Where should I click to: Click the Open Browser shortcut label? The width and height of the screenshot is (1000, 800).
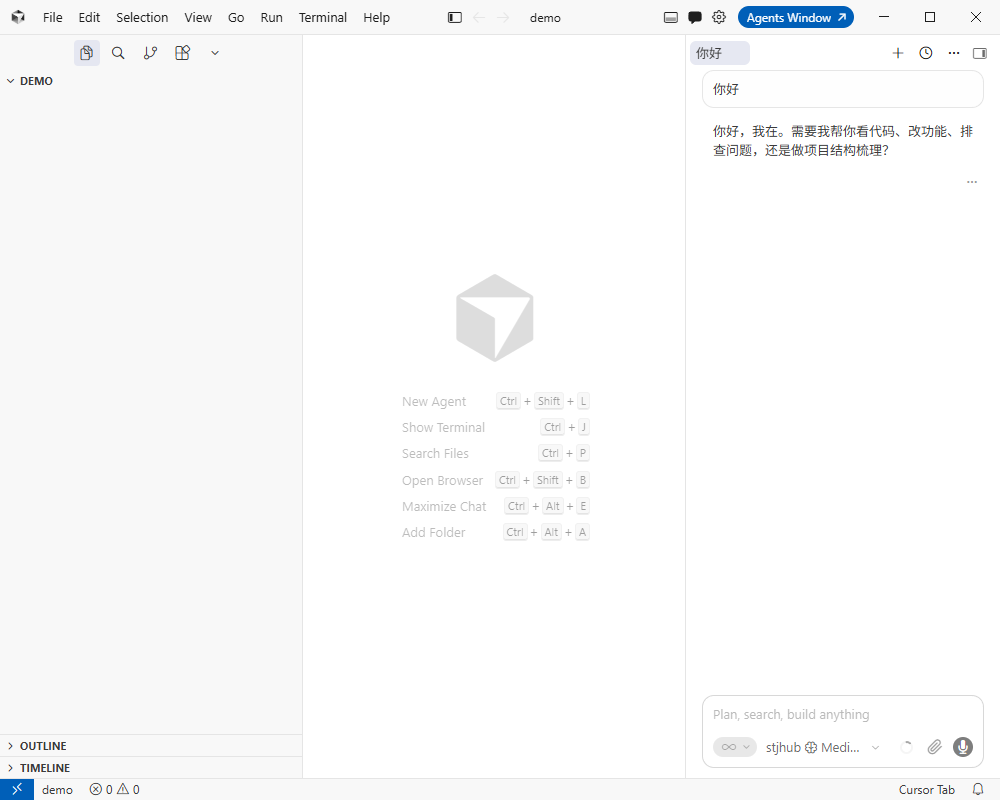[442, 480]
